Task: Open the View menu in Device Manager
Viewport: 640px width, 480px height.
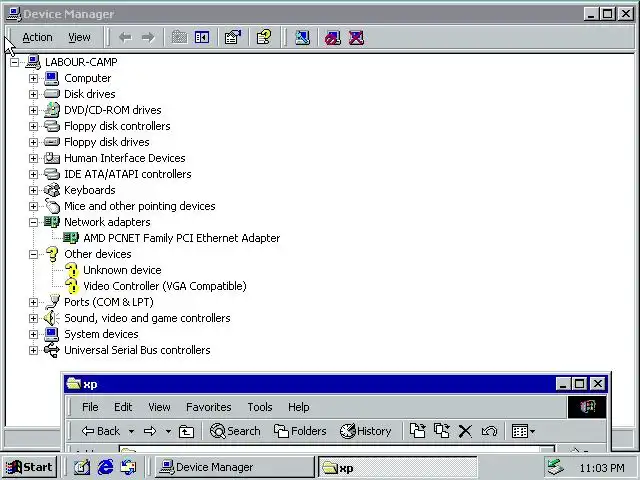Action: (x=79, y=38)
